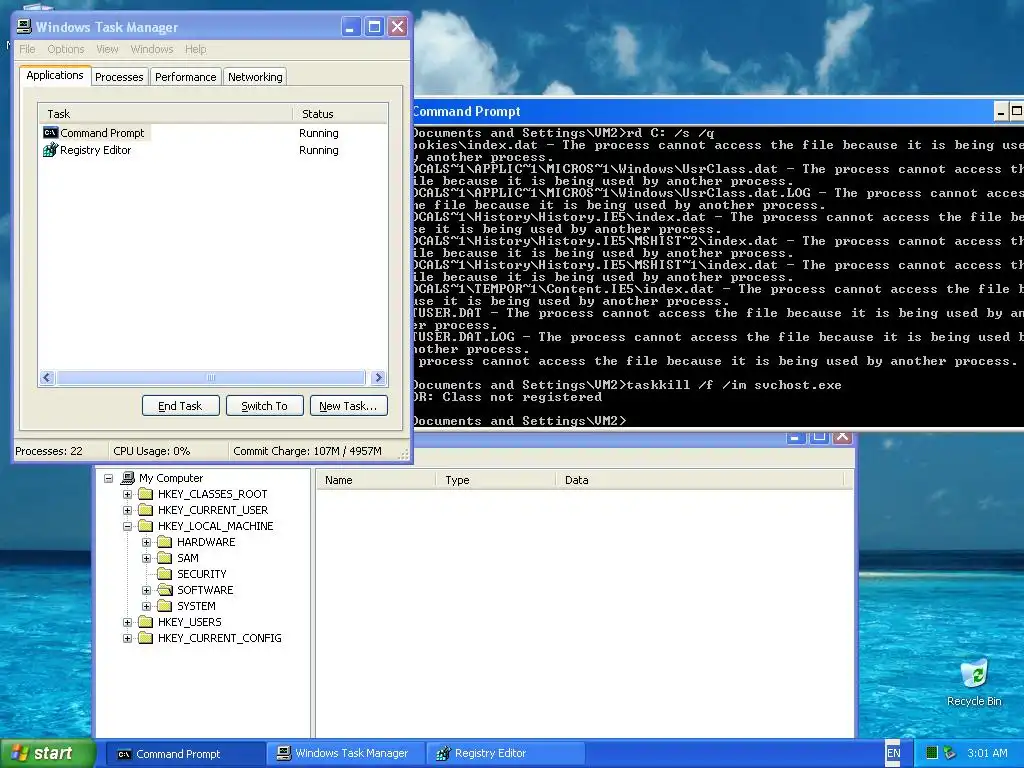The image size is (1024, 768).
Task: Click the HKEY_CURRENT_USER folder icon
Action: click(x=146, y=510)
